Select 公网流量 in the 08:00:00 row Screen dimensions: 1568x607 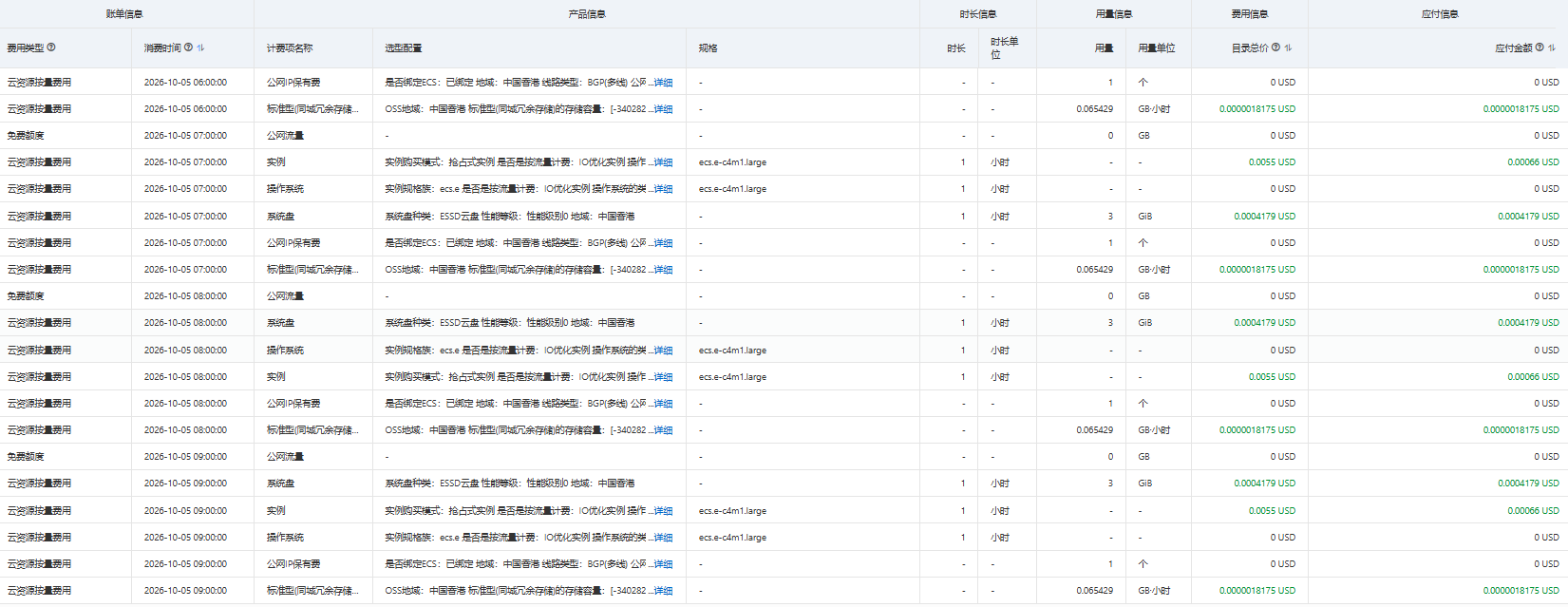click(285, 296)
